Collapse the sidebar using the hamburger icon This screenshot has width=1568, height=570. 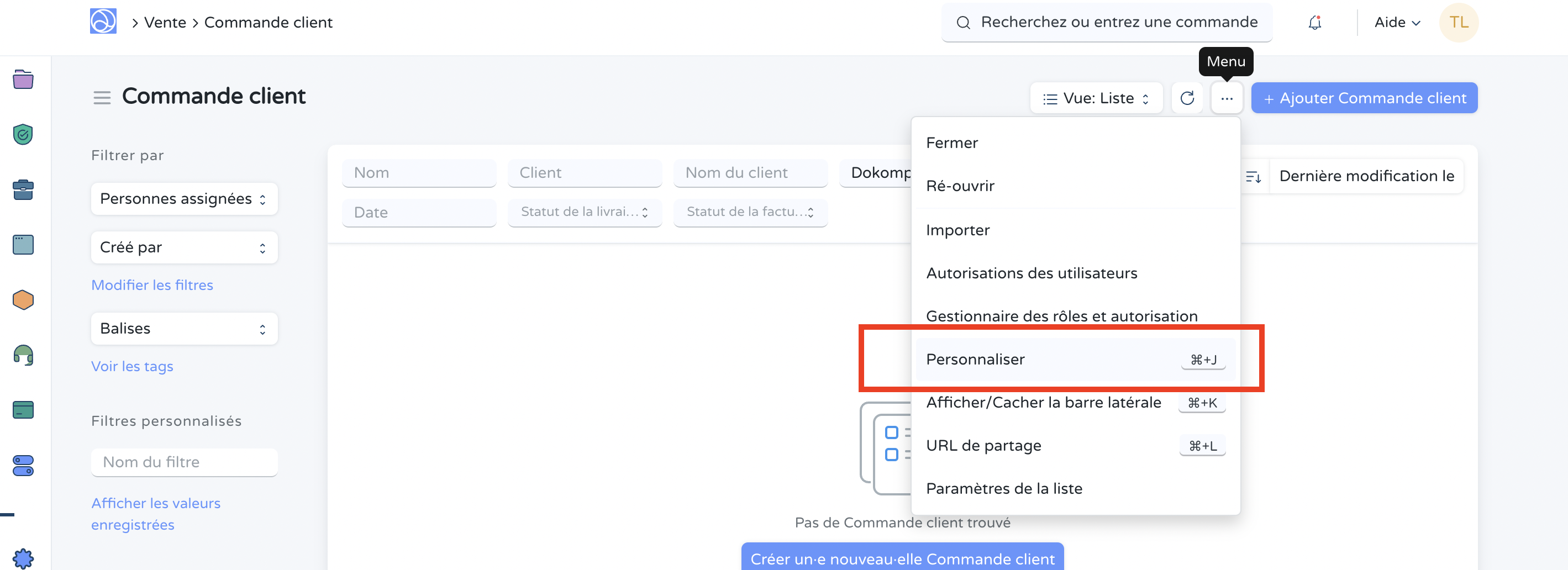(102, 97)
